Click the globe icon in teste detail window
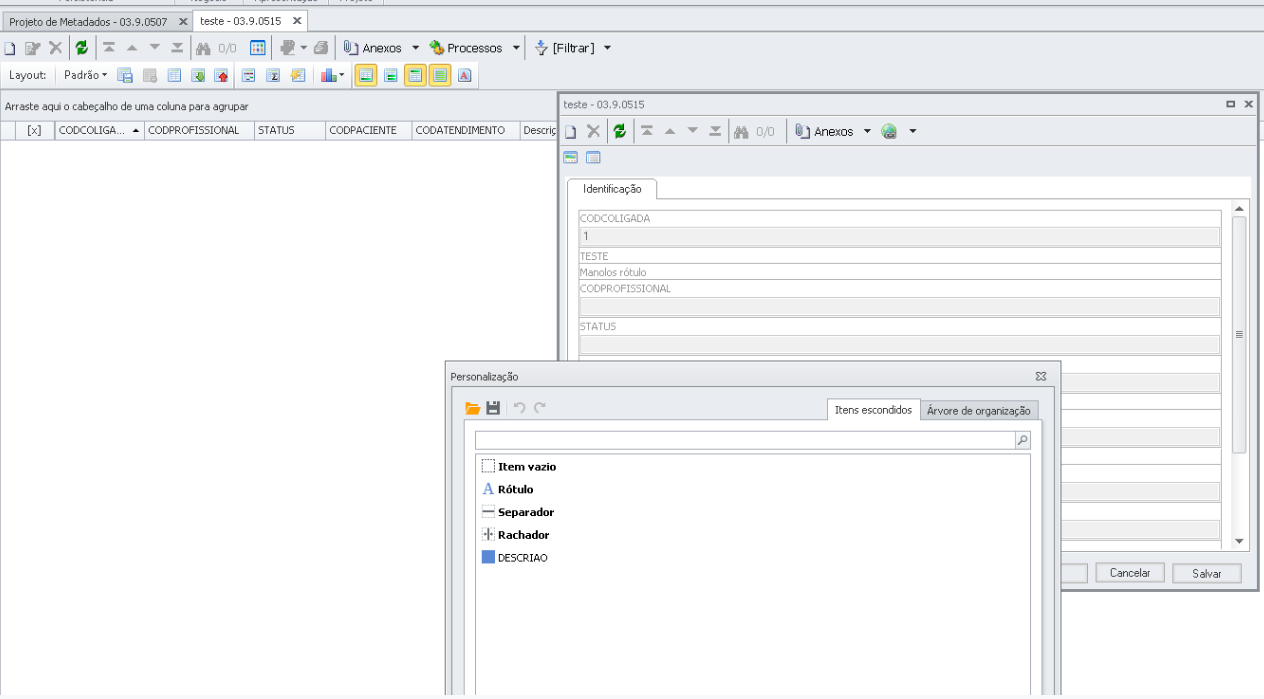 pos(888,131)
